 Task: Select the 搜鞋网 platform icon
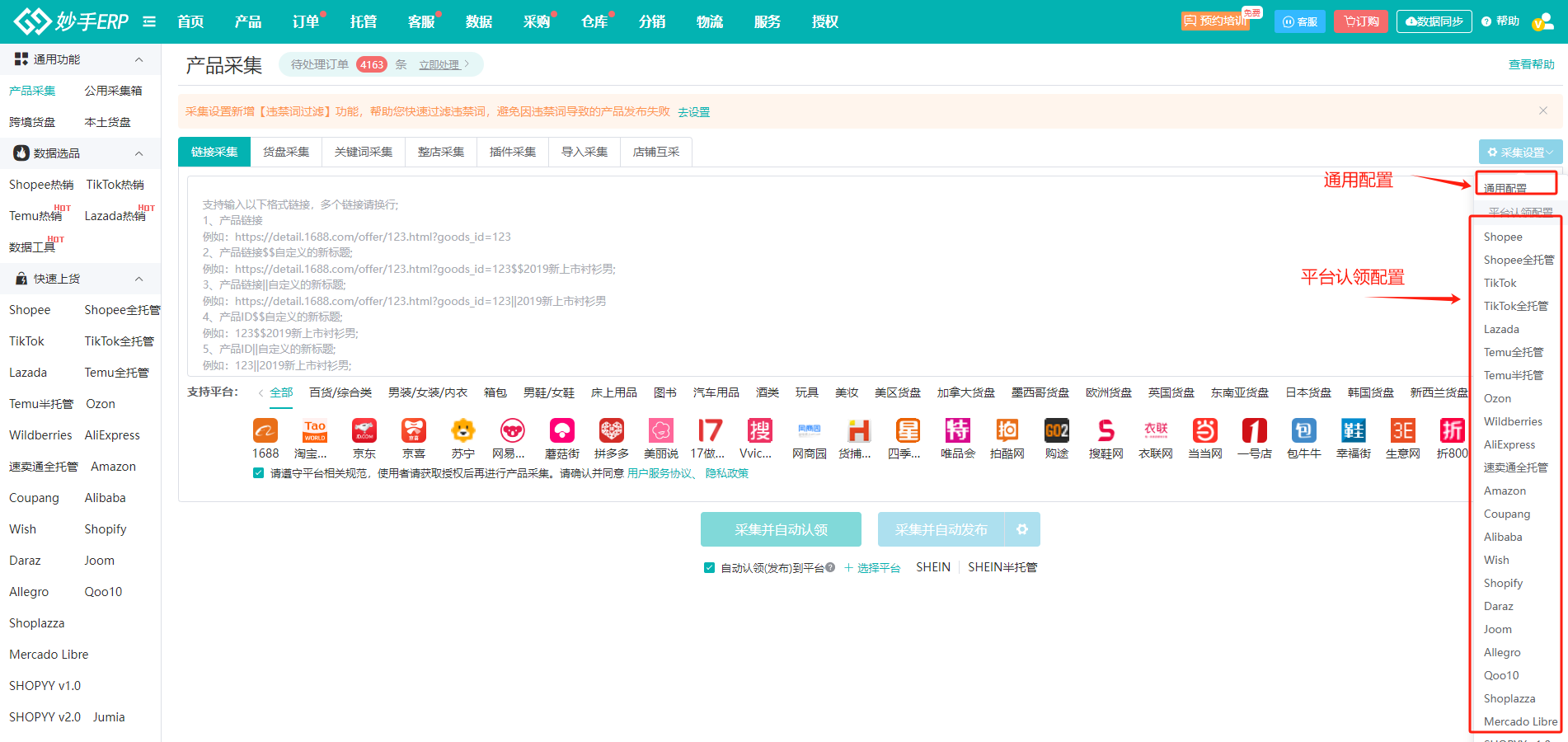pyautogui.click(x=1106, y=430)
